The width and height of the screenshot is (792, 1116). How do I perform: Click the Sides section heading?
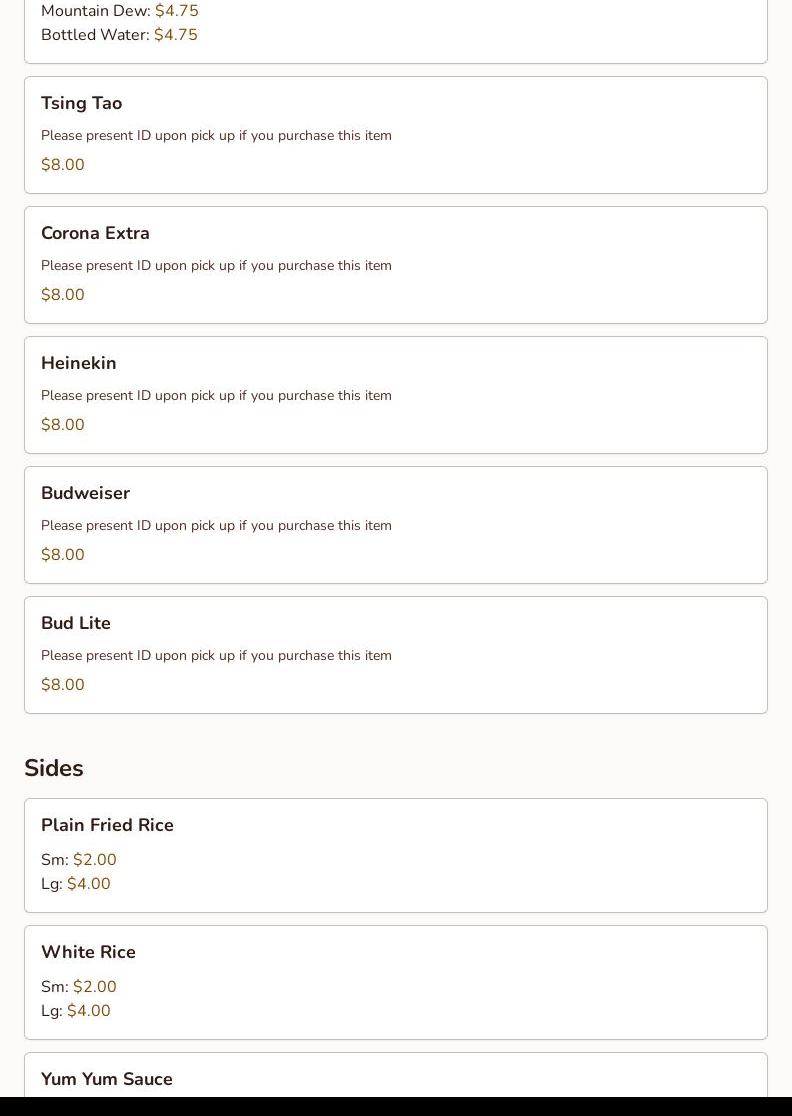click(x=54, y=768)
